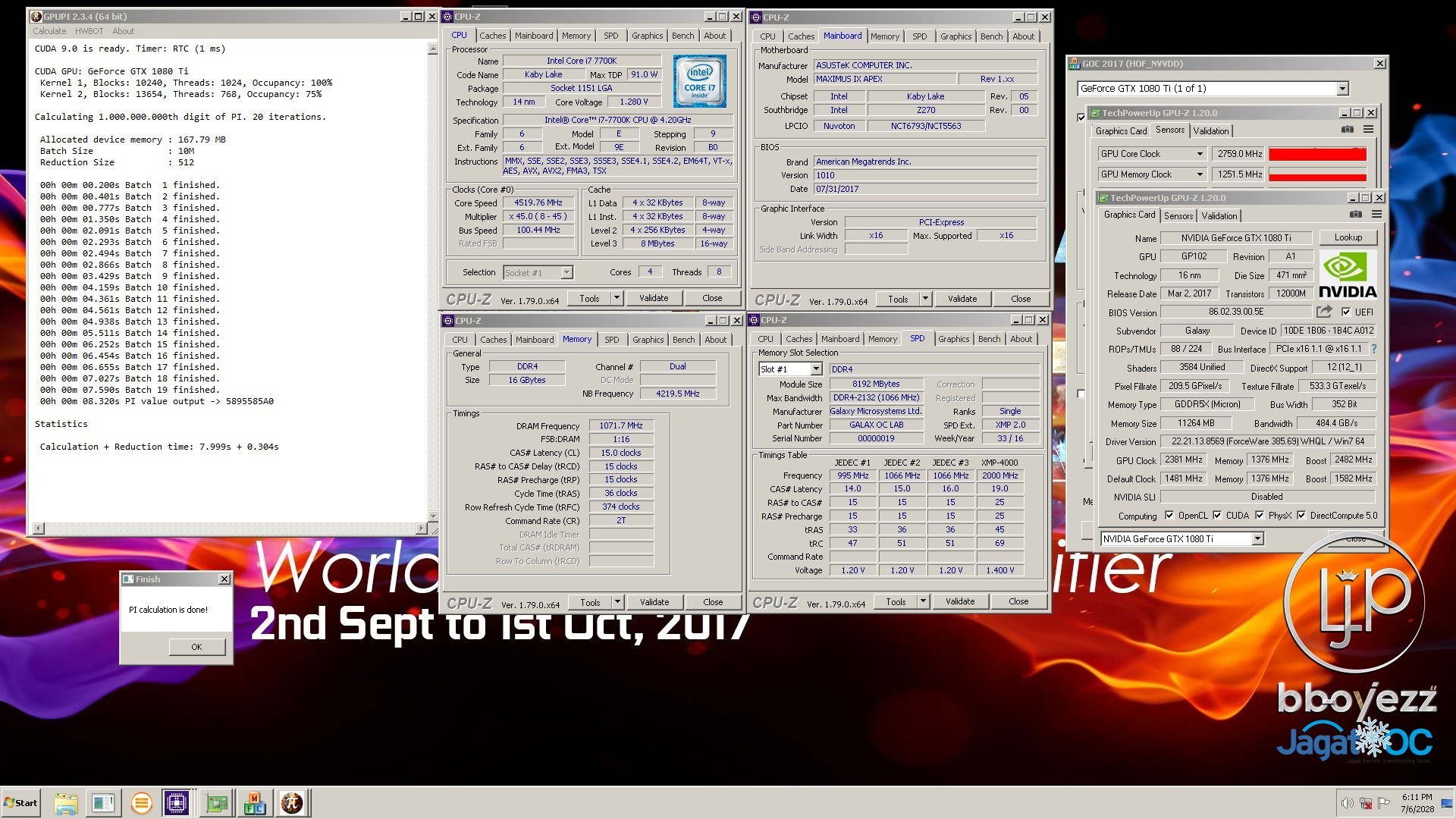Open the GeForce GTX 1080 Ti (1 of 1) dropdown

click(1342, 89)
